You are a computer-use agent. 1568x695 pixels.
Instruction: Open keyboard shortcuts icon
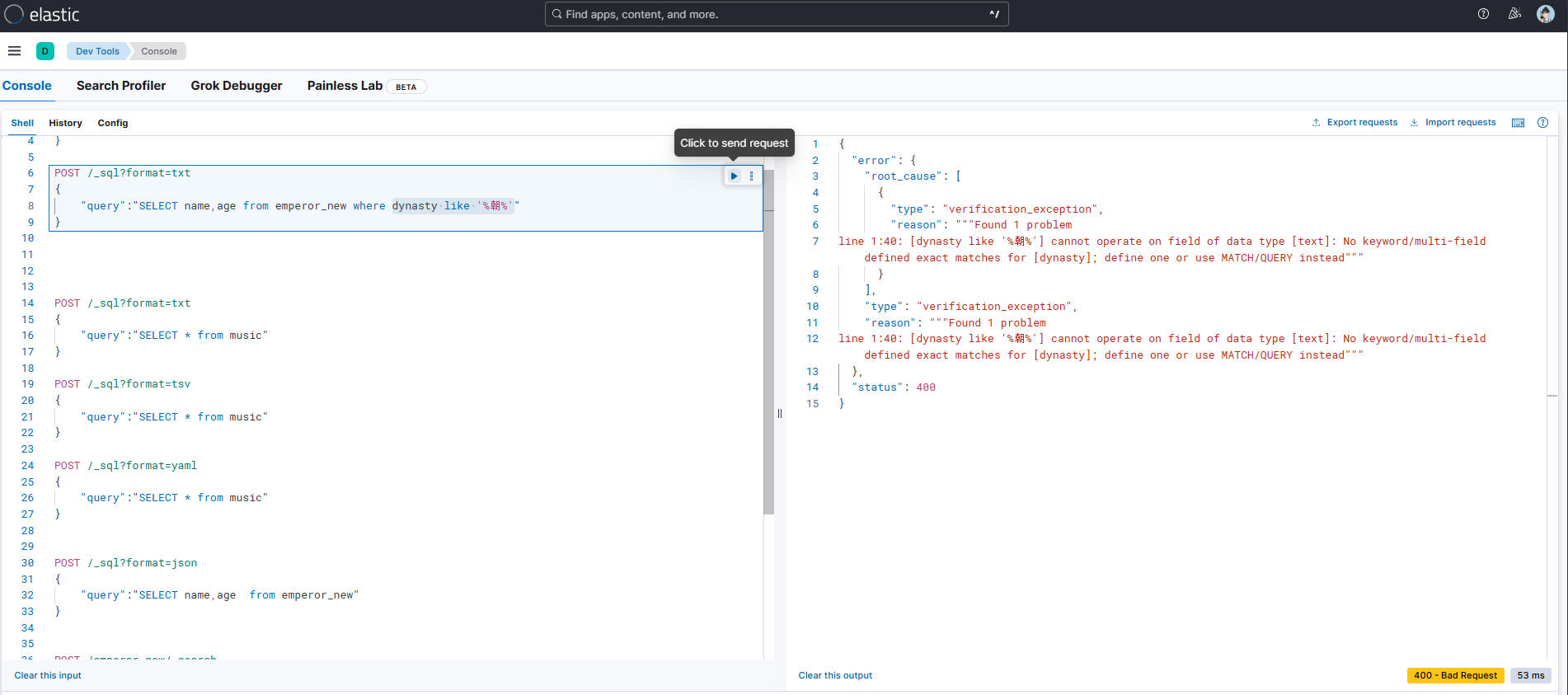click(x=1518, y=123)
